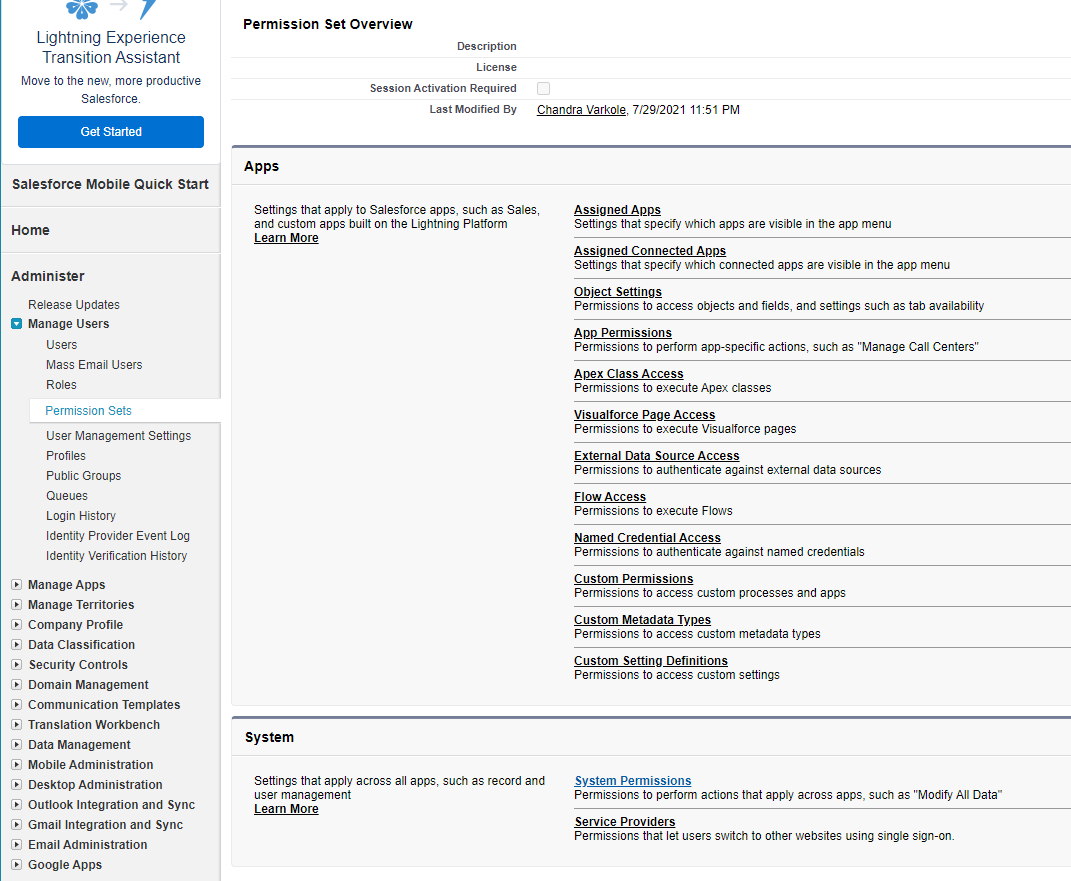Expand Outlook Integration and Sync arrow

16,805
